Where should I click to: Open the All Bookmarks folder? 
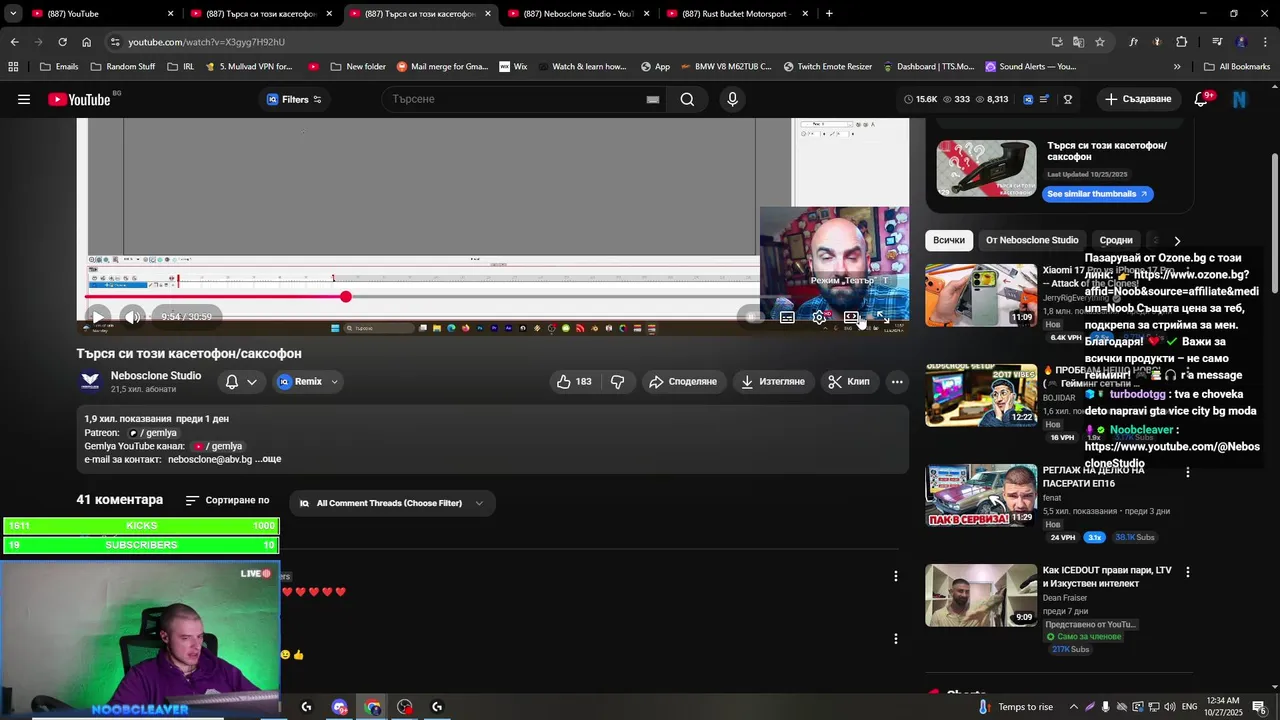click(1236, 67)
